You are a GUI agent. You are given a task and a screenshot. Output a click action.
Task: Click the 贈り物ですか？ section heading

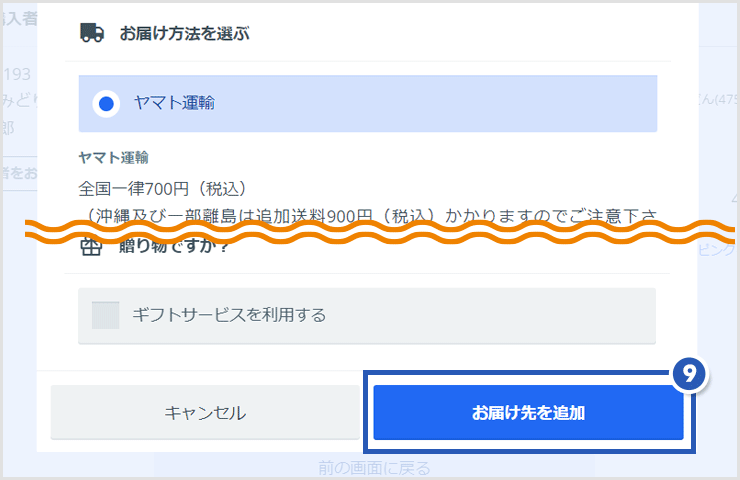tap(173, 246)
